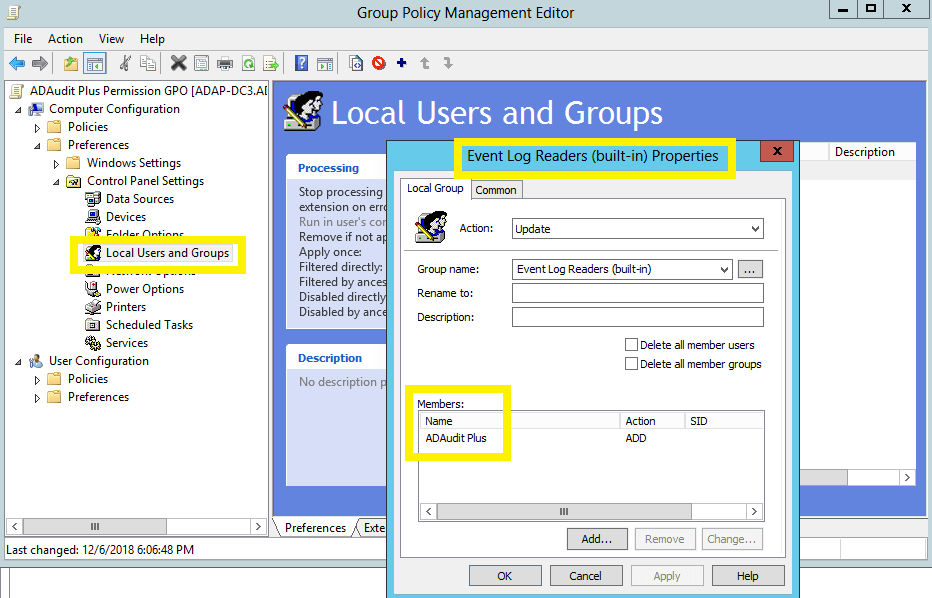932x598 pixels.
Task: Click the Delete (red X) toolbar icon
Action: tap(178, 63)
